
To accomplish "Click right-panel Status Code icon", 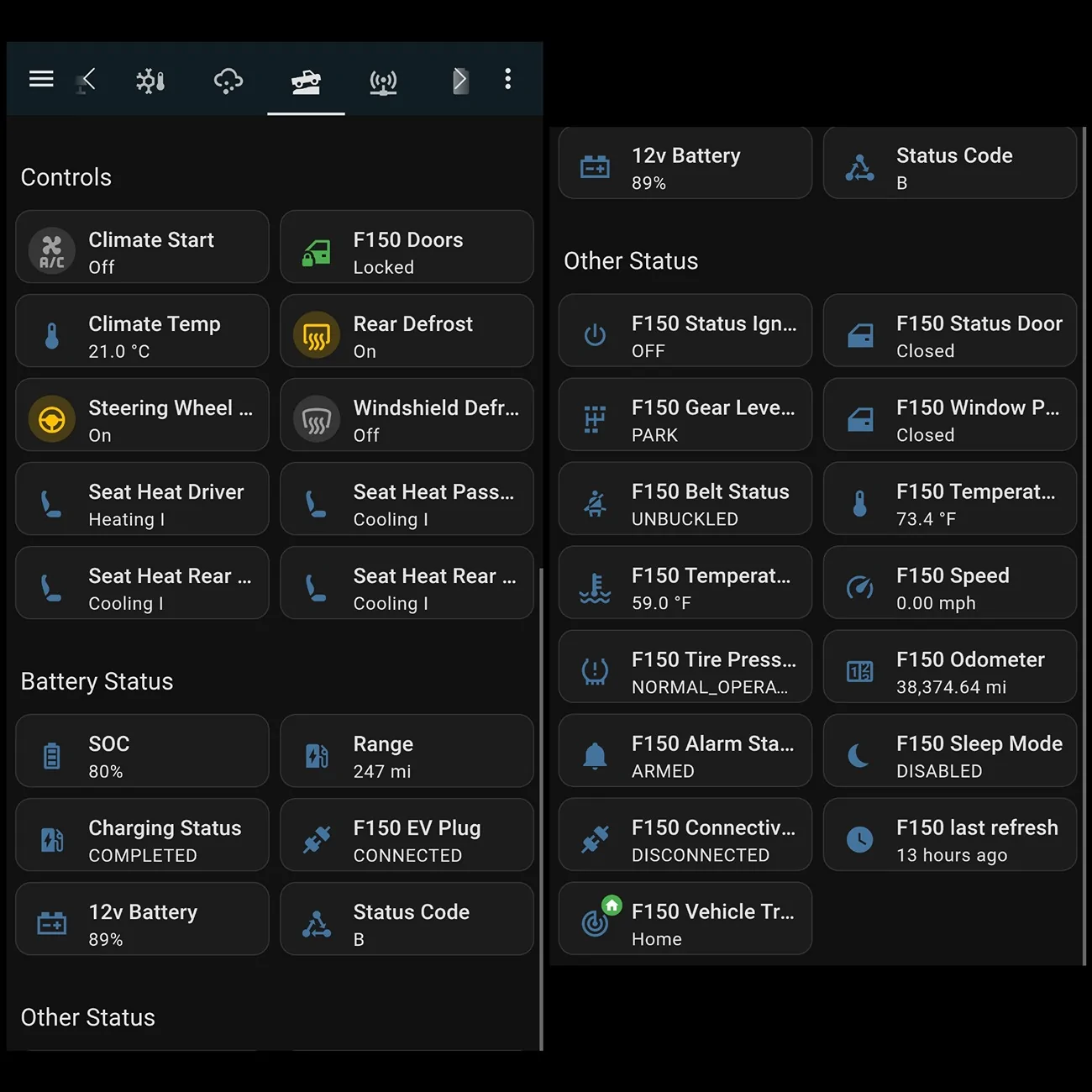I will click(859, 168).
